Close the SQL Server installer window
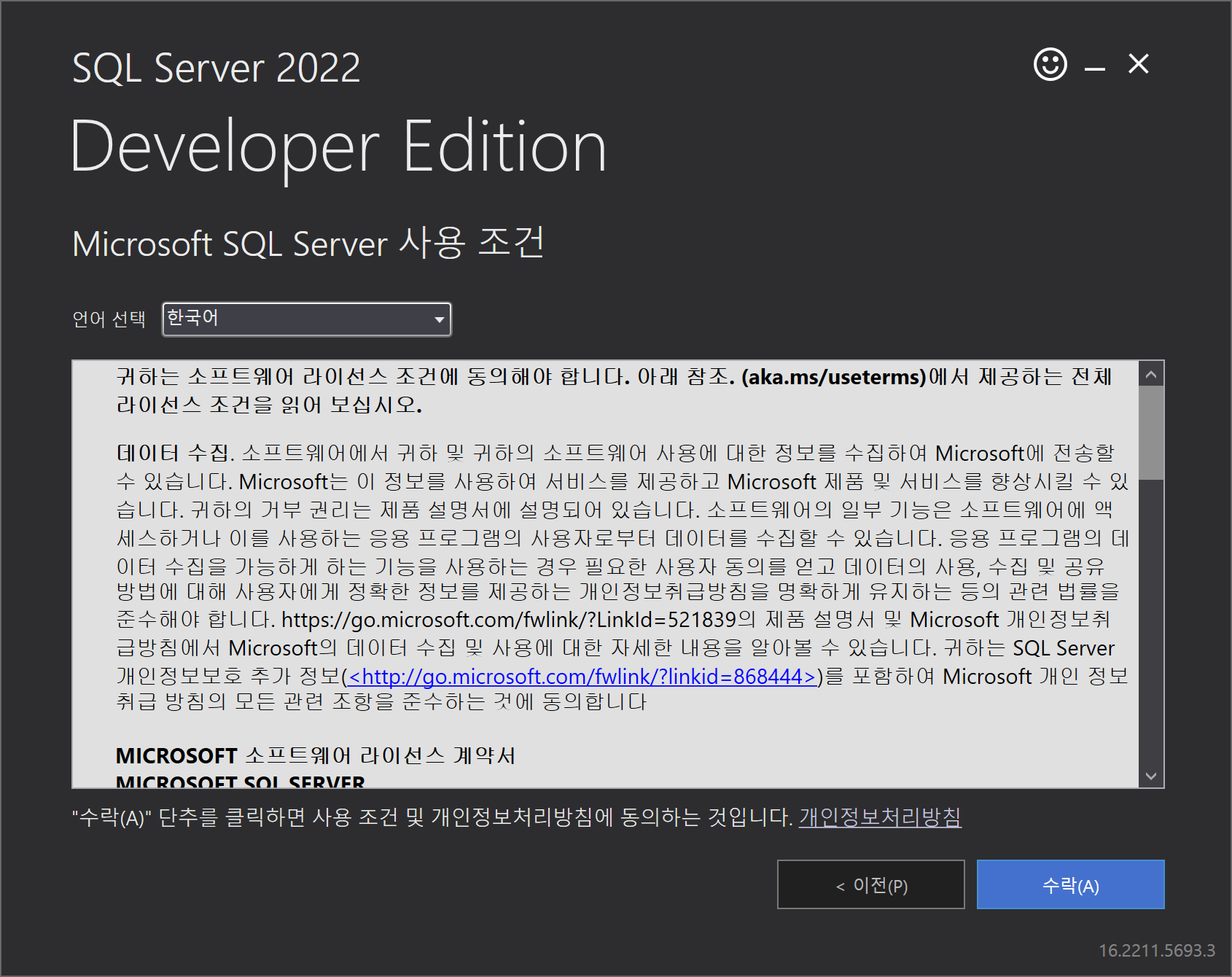The image size is (1232, 977). [1139, 64]
